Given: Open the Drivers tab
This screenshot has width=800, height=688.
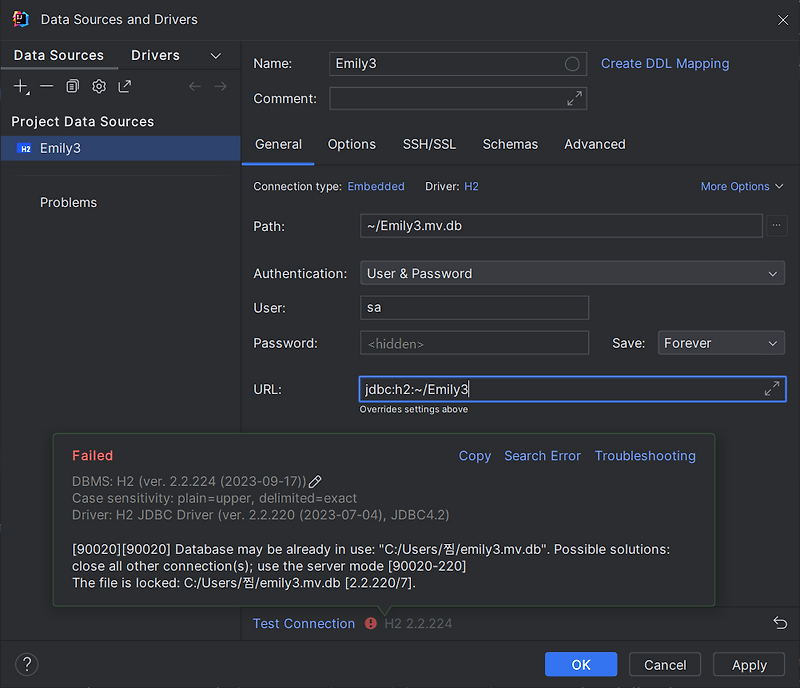Looking at the screenshot, I should (x=155, y=55).
